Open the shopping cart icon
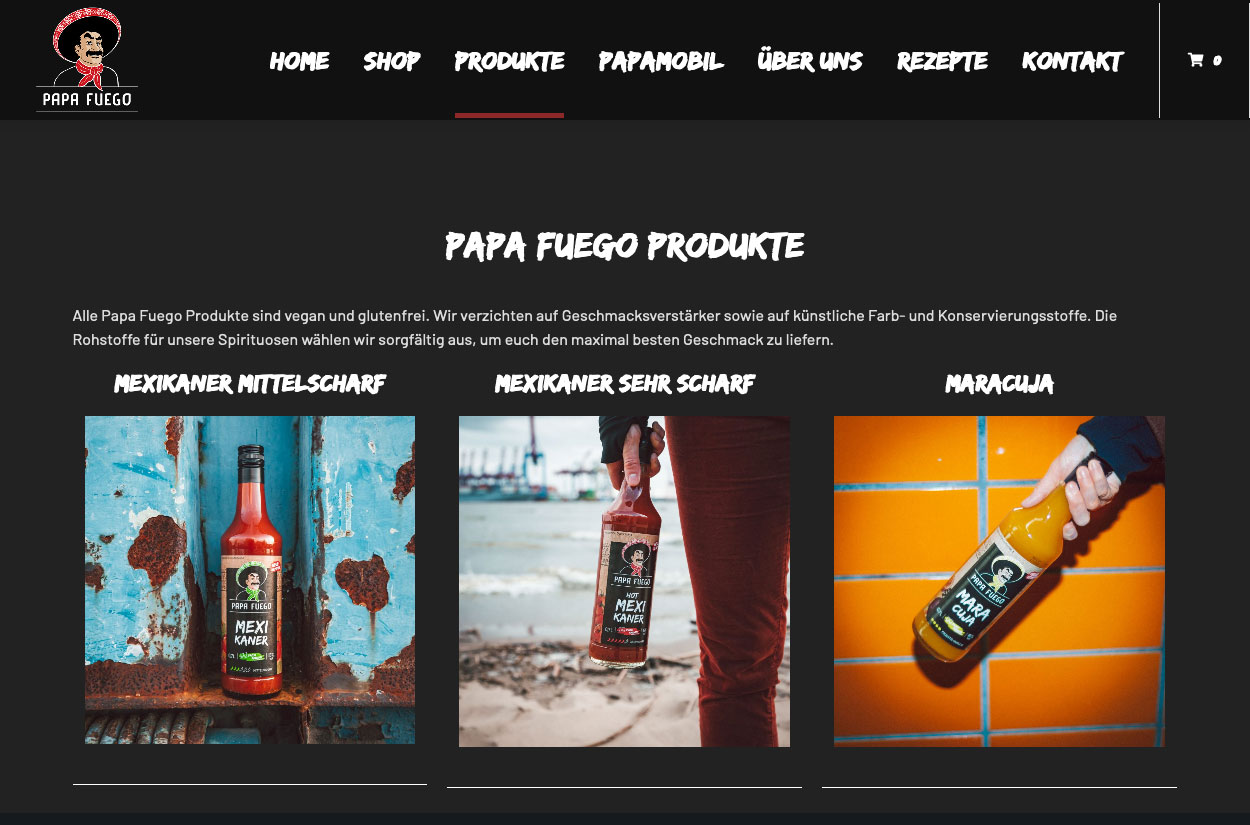The height and width of the screenshot is (825, 1250). [1195, 60]
